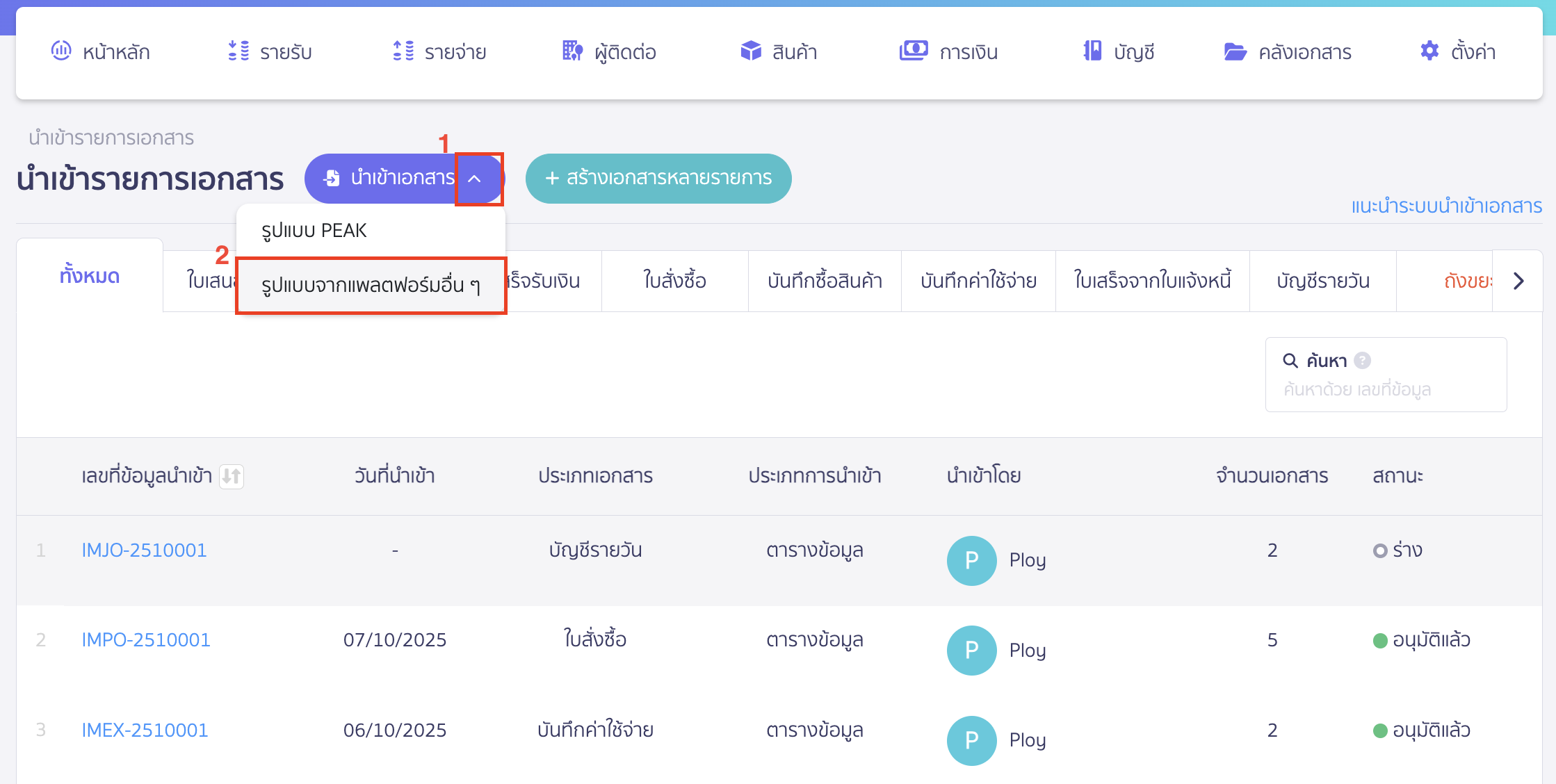Viewport: 1556px width, 784px height.
Task: Select the รายรับ income icon
Action: click(238, 51)
